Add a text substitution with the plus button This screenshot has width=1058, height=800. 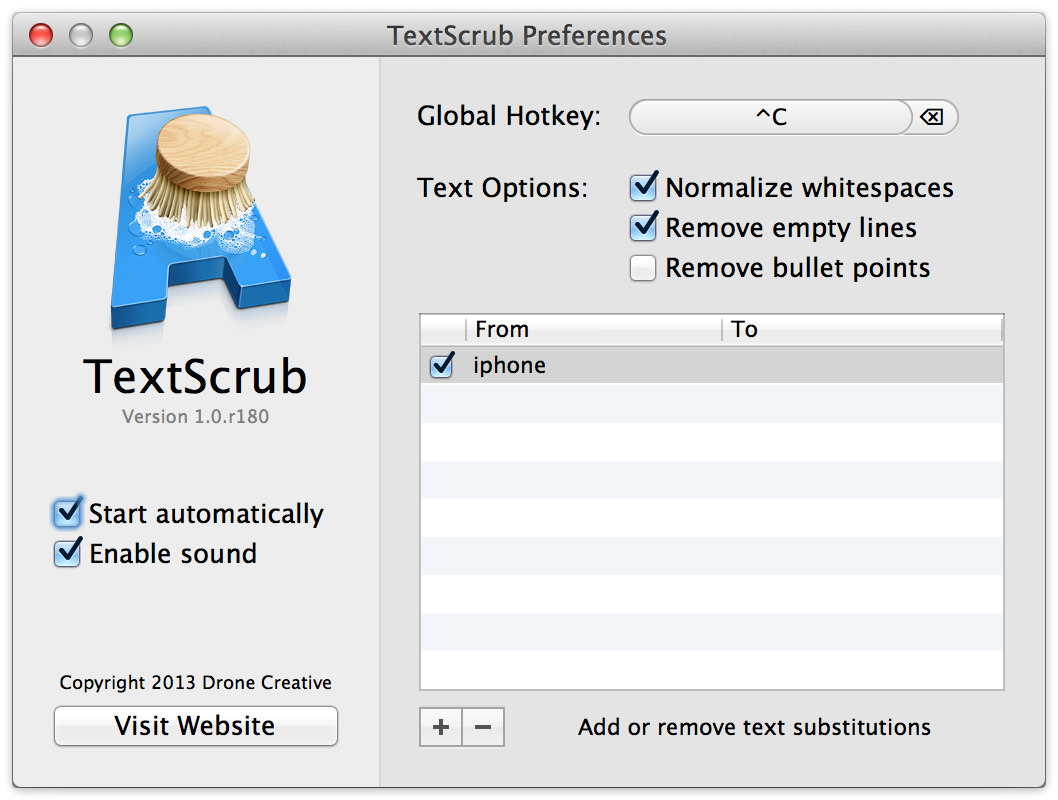(441, 727)
